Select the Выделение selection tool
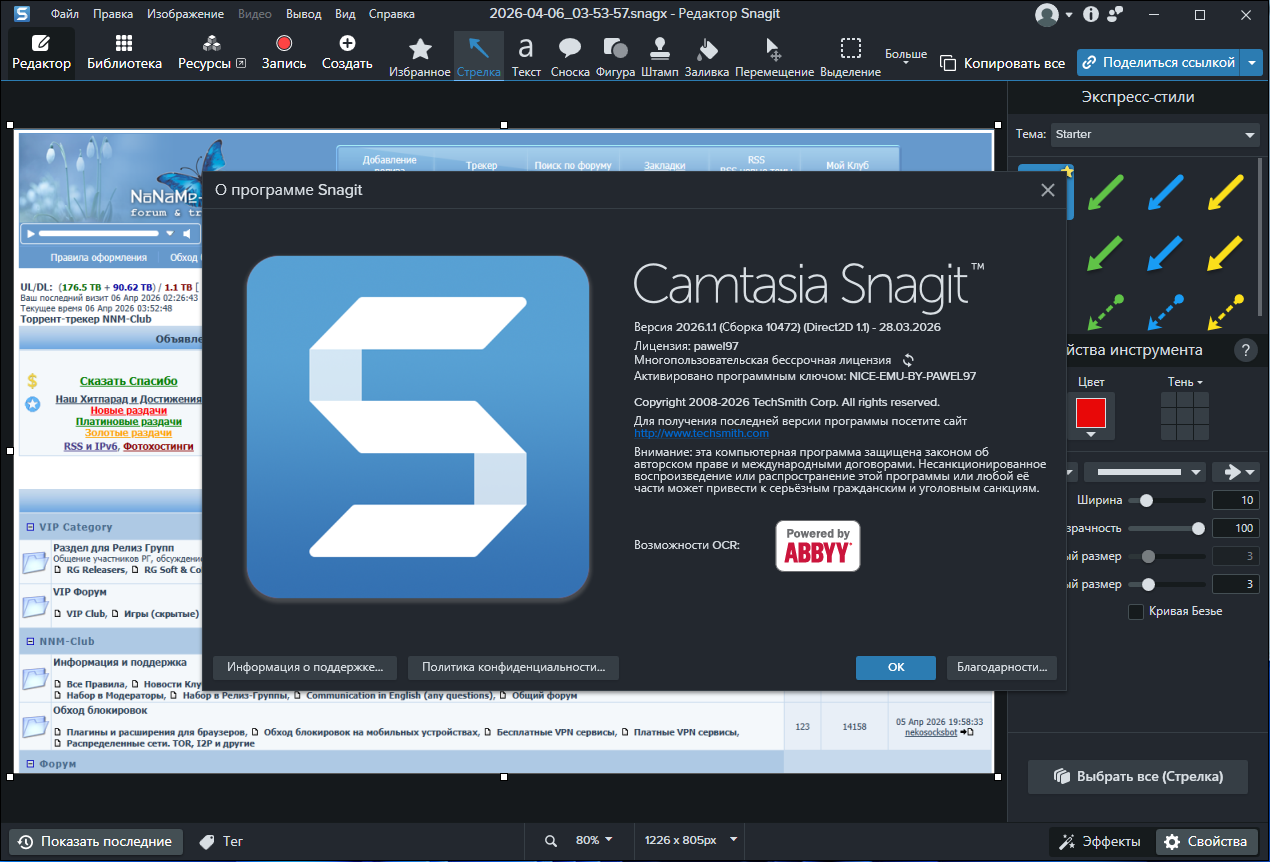The height and width of the screenshot is (862, 1270). [x=850, y=55]
